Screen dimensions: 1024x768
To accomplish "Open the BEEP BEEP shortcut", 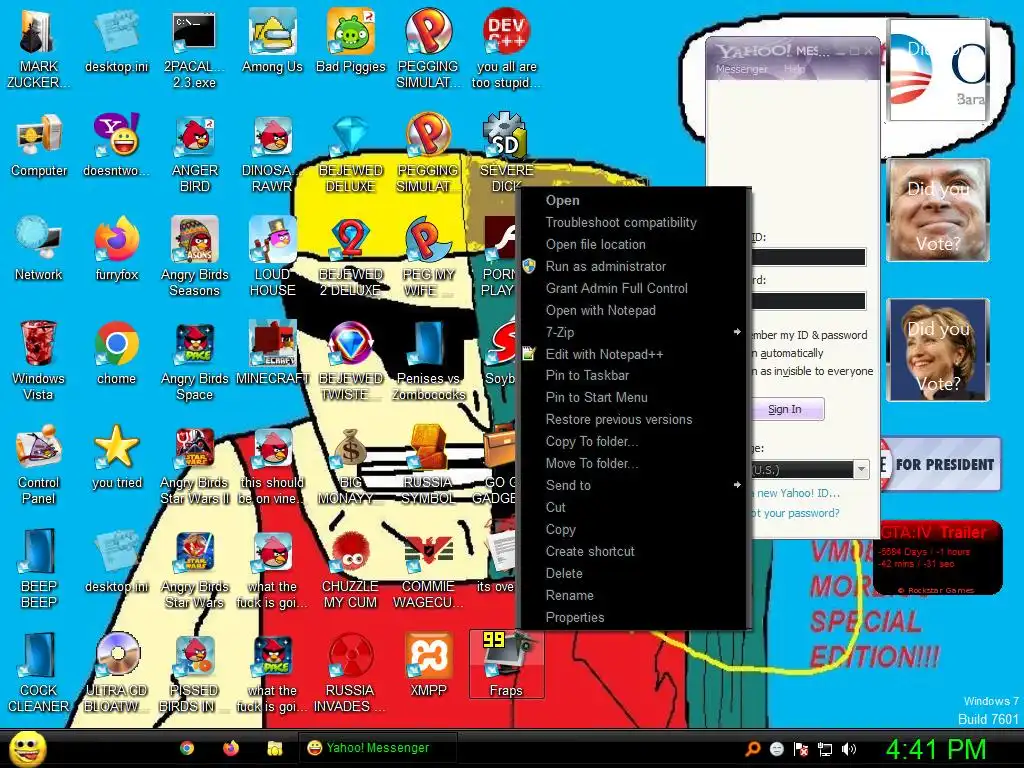I will 39,569.
